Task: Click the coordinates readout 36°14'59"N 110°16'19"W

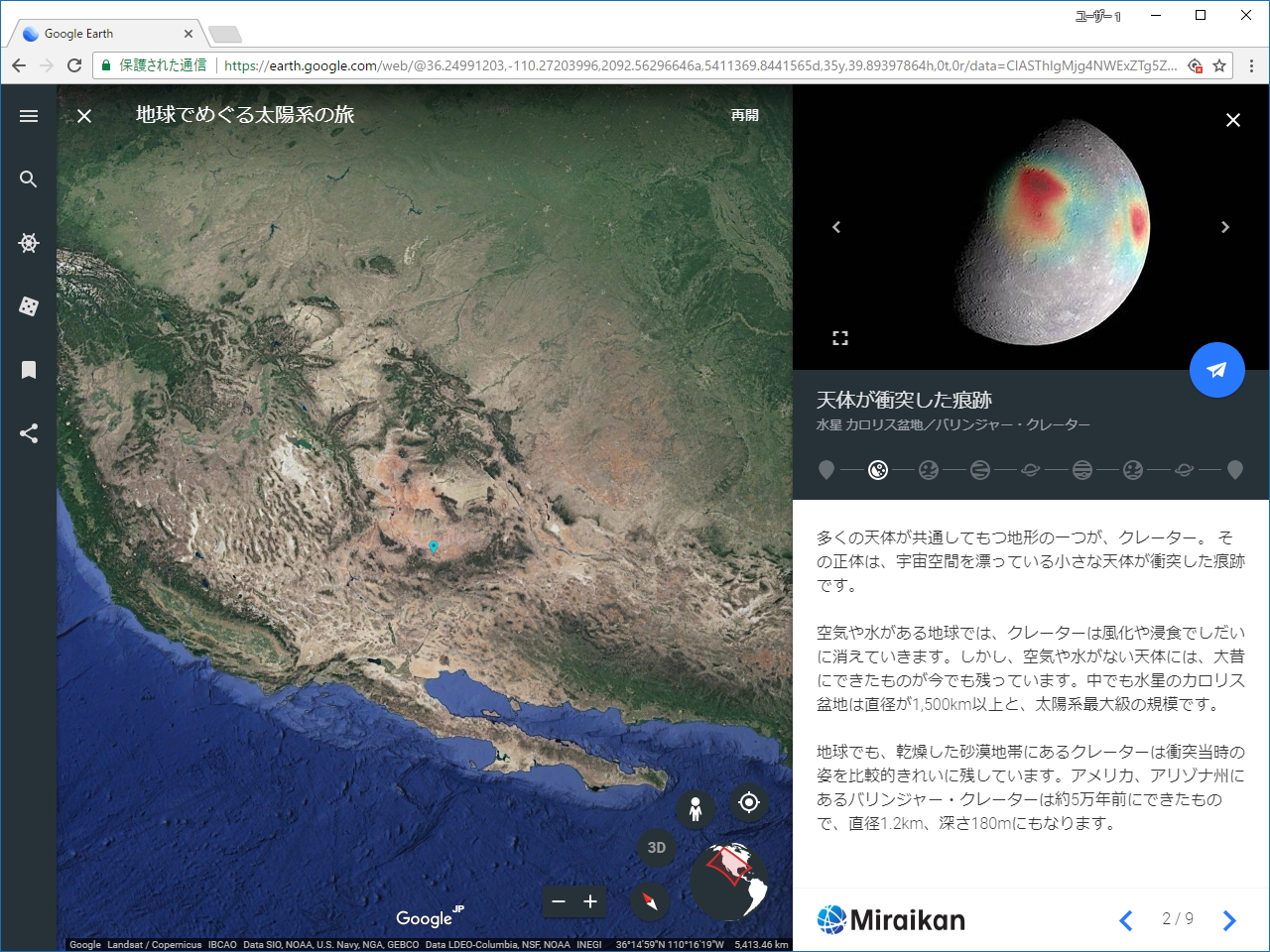Action: (x=670, y=945)
